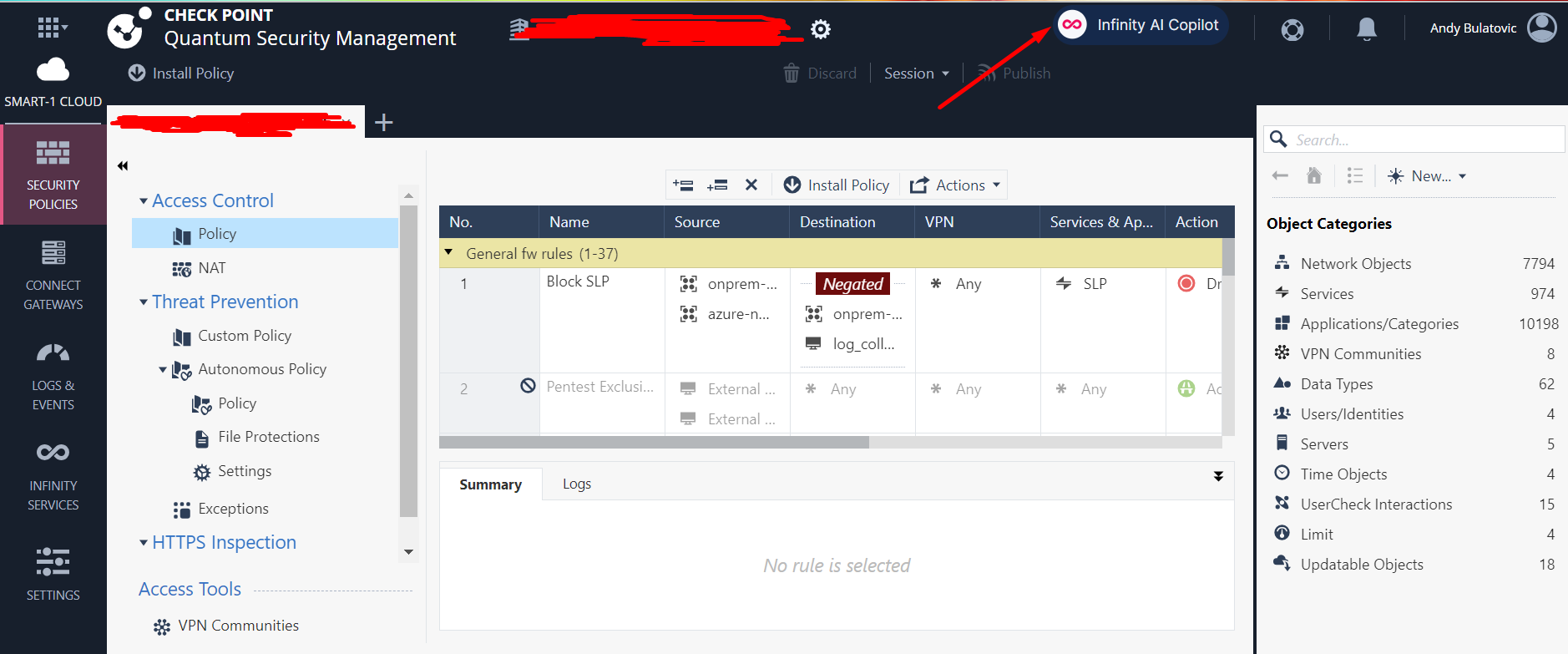Image resolution: width=1568 pixels, height=654 pixels.
Task: Click Install Policy in the top bar
Action: pyautogui.click(x=181, y=74)
